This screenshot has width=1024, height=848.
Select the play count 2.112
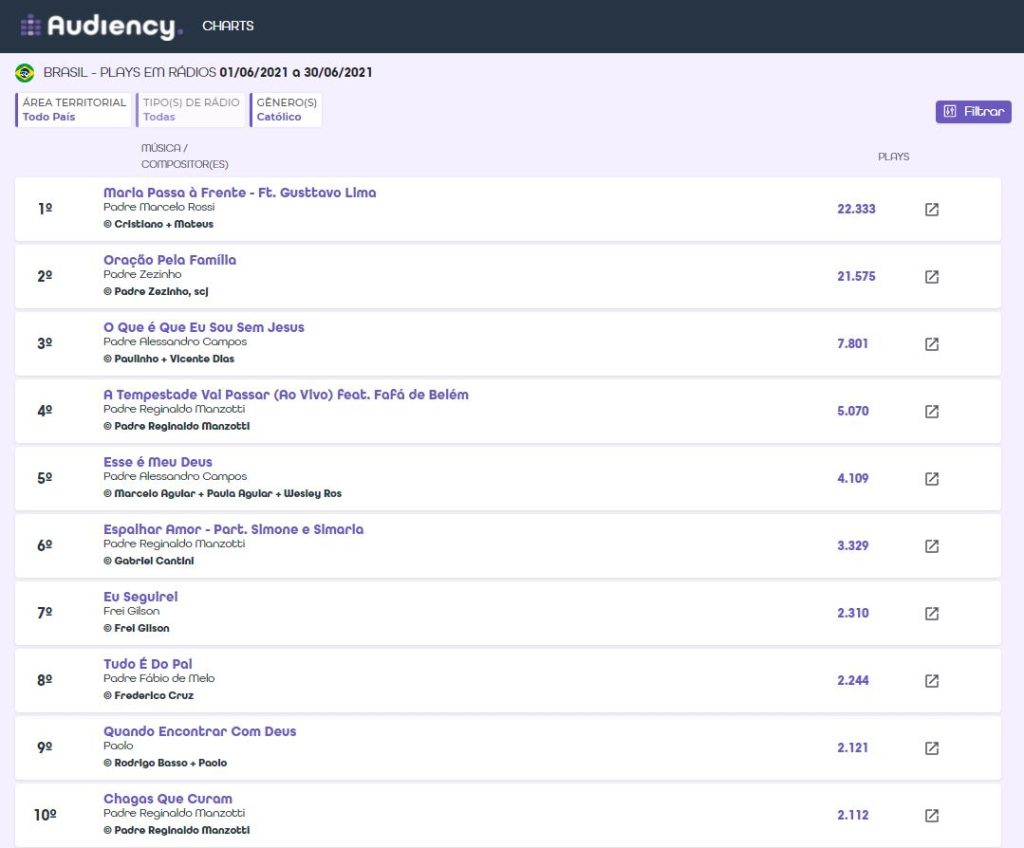853,815
